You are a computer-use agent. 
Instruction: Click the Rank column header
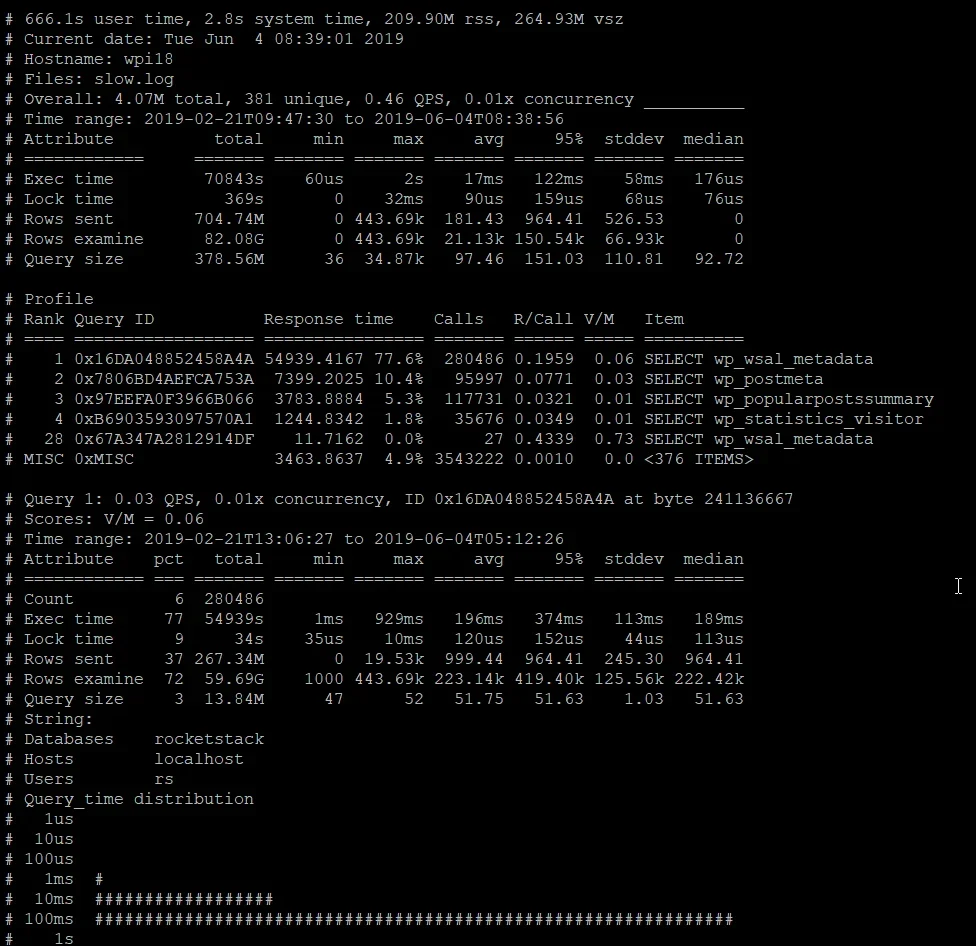tap(44, 319)
